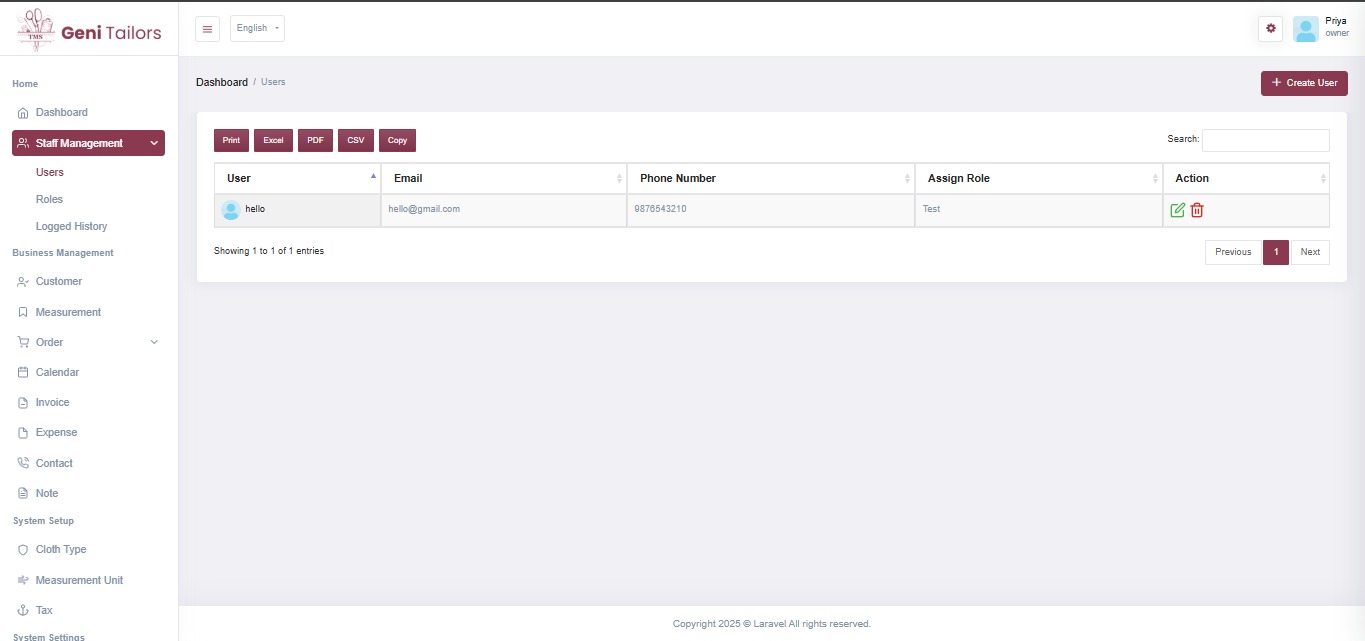Open Invoice from the sidebar
This screenshot has height=641, width=1365.
tap(52, 402)
